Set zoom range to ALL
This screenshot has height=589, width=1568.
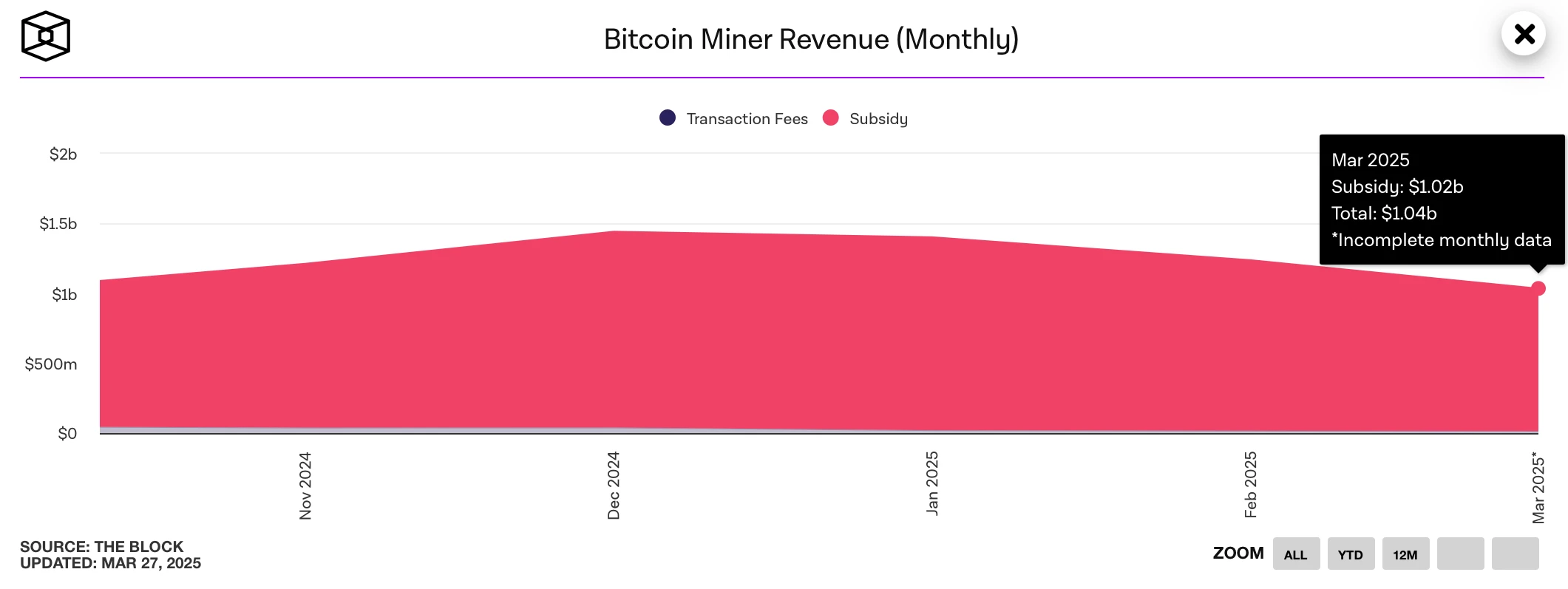1295,554
